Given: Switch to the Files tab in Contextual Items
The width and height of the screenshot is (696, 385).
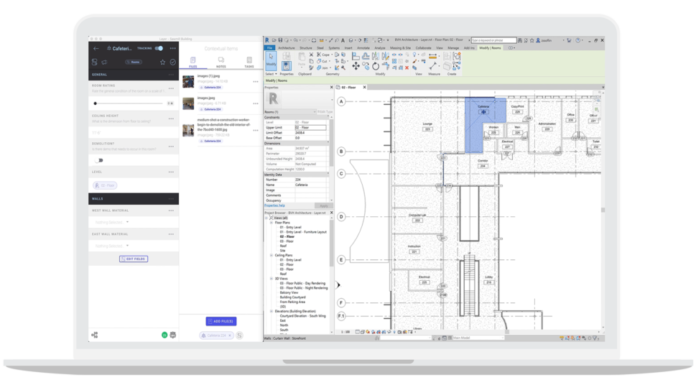Looking at the screenshot, I should point(193,62).
